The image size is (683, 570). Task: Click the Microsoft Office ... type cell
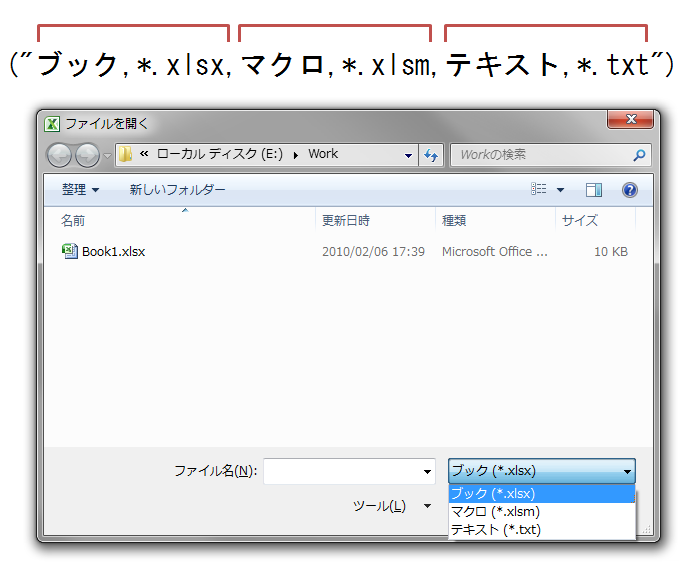pos(494,252)
